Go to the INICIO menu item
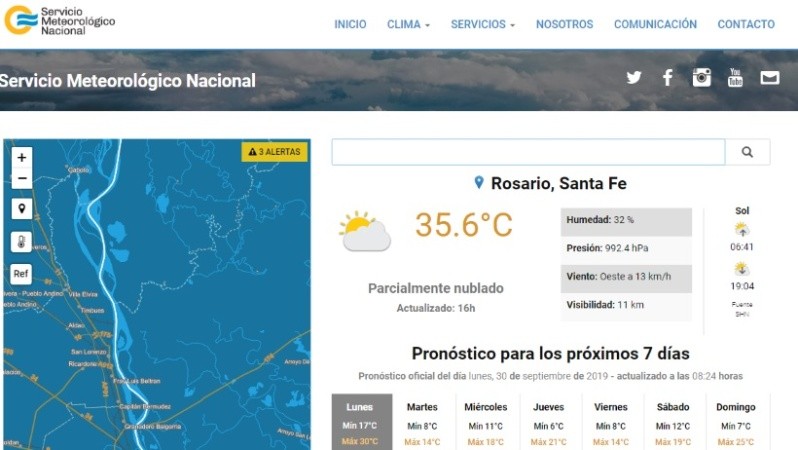Image resolution: width=798 pixels, height=450 pixels. click(350, 24)
